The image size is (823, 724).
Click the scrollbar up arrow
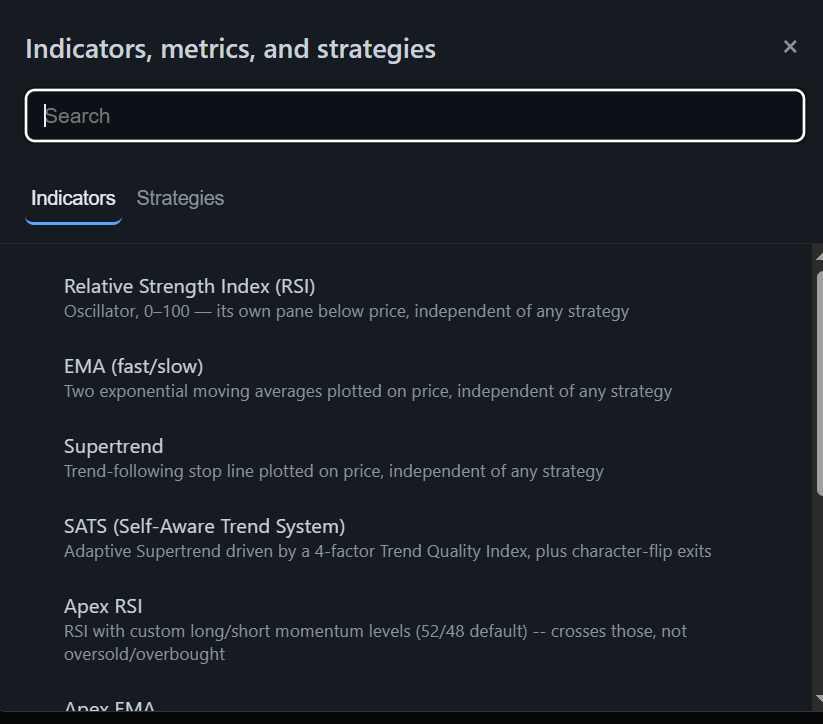(819, 256)
